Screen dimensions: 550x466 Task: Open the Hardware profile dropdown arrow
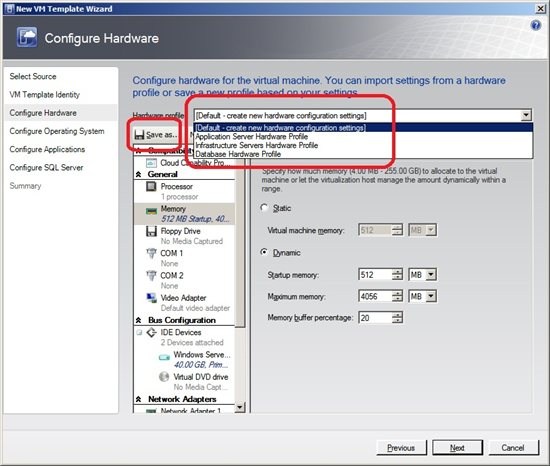526,115
